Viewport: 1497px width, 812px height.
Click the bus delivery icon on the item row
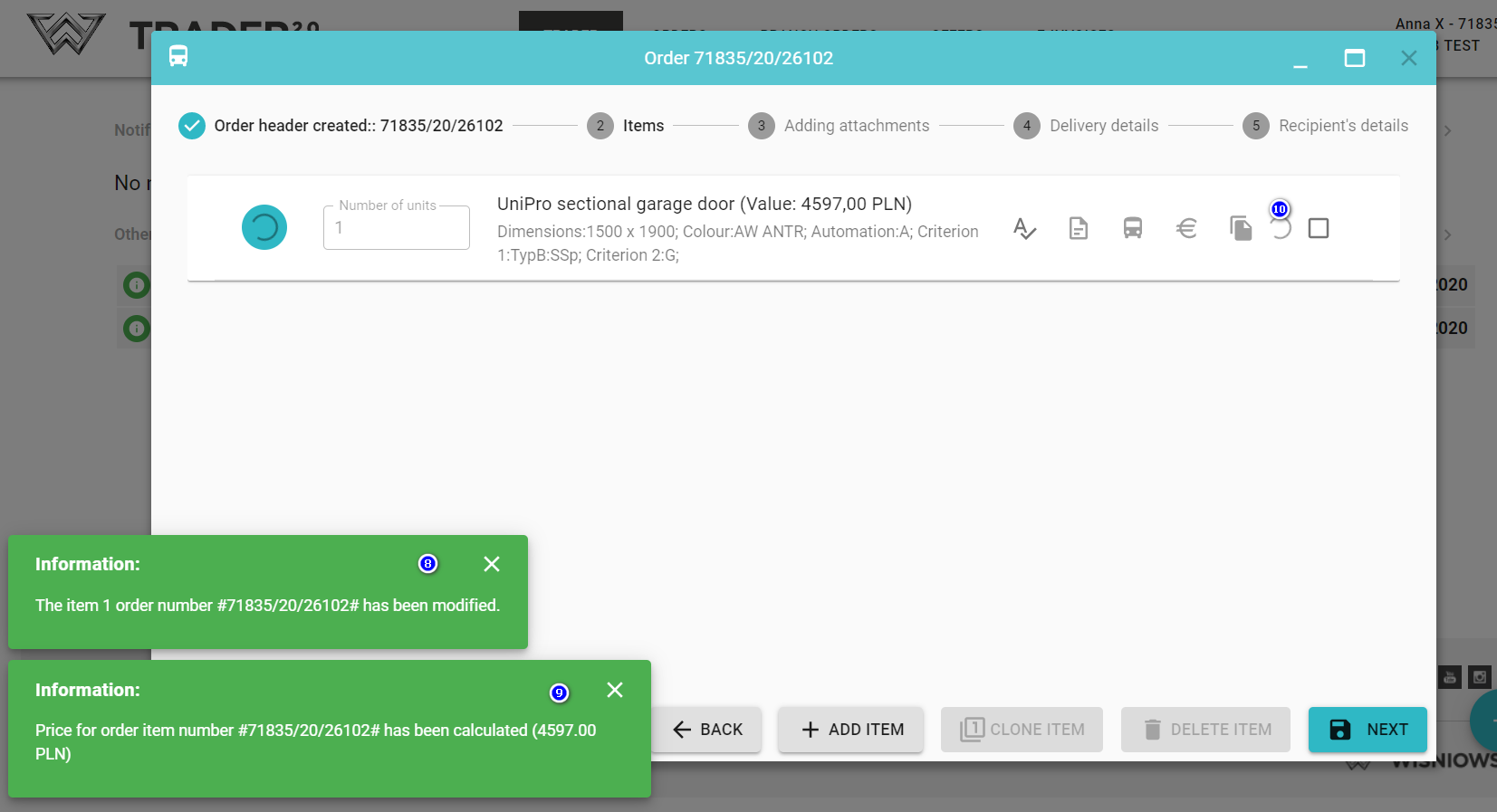pos(1132,228)
